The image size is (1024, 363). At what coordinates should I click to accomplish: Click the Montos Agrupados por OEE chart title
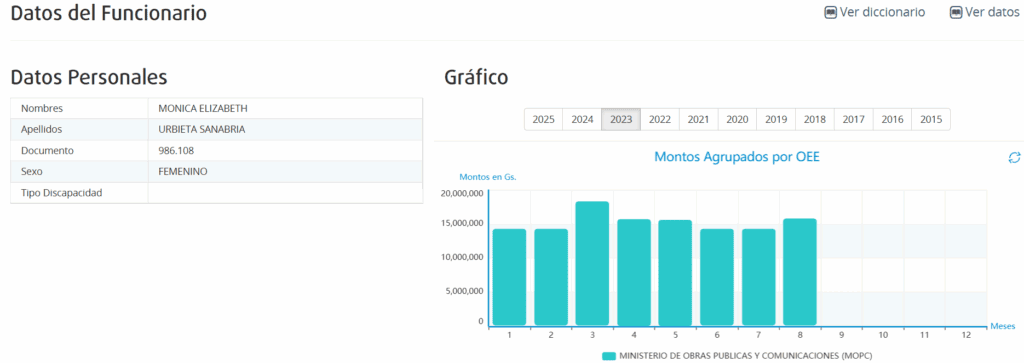click(737, 157)
